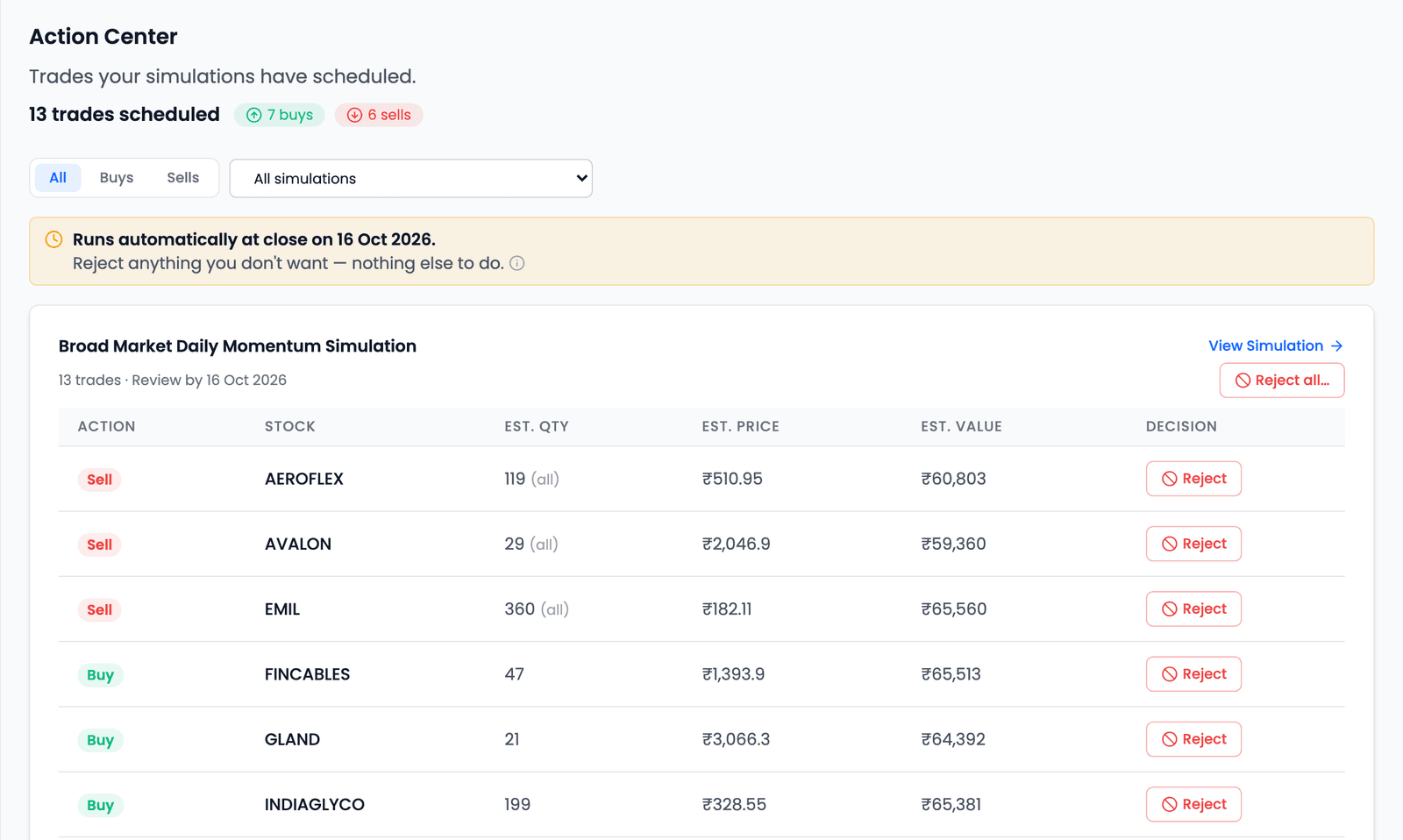Click the FINCABLES stock name
This screenshot has width=1403, height=840.
pos(307,674)
